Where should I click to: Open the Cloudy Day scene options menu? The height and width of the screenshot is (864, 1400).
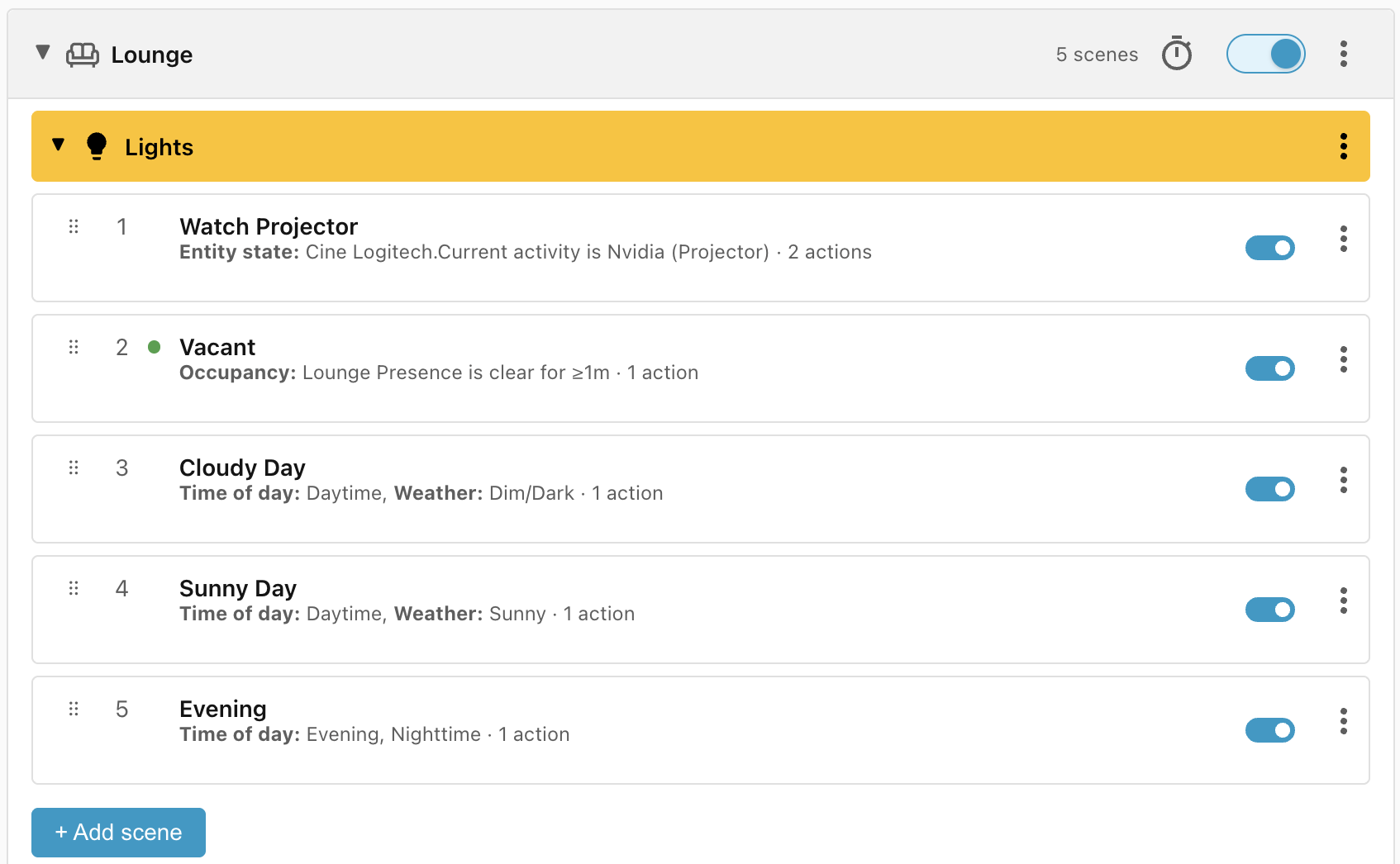(x=1344, y=480)
